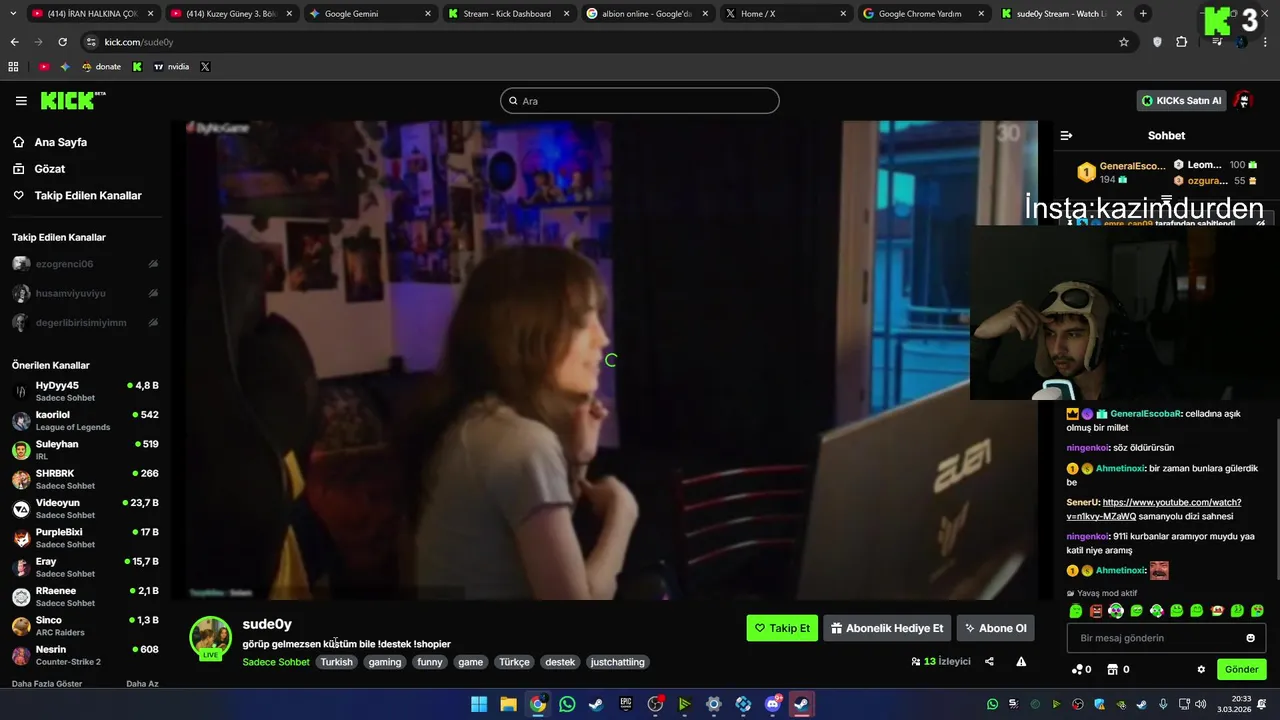The width and height of the screenshot is (1280, 720).
Task: Open kaoriiol League of Legends channel
Action: pos(85,420)
